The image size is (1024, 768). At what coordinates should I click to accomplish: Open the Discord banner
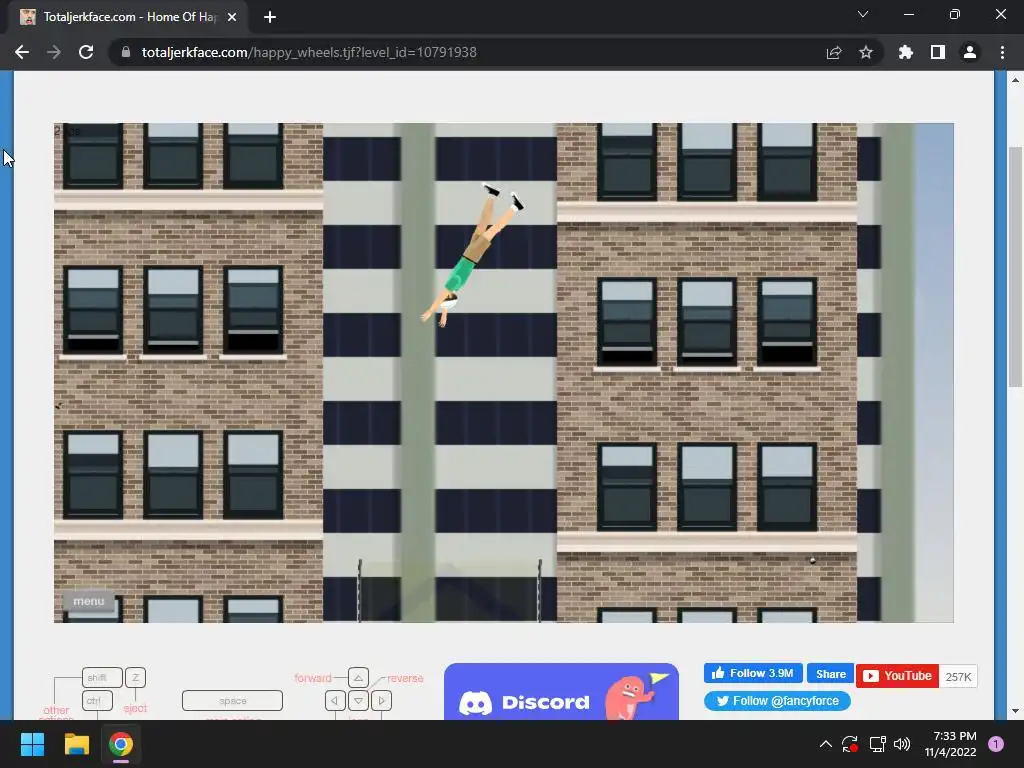point(561,692)
